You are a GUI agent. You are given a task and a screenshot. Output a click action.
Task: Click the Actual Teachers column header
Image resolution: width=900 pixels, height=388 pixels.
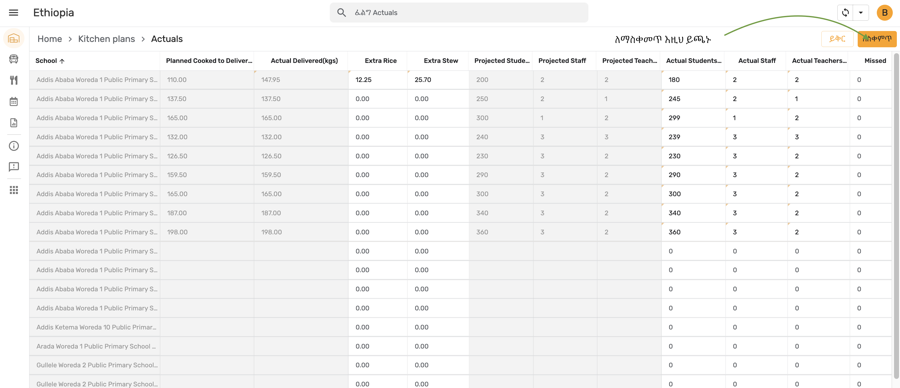point(819,61)
